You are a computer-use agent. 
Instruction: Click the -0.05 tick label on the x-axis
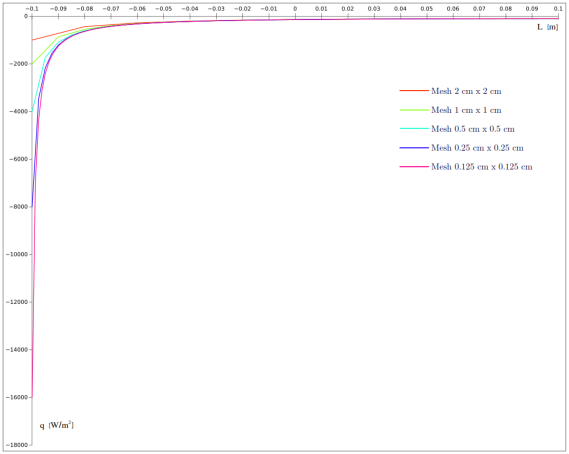163,9
